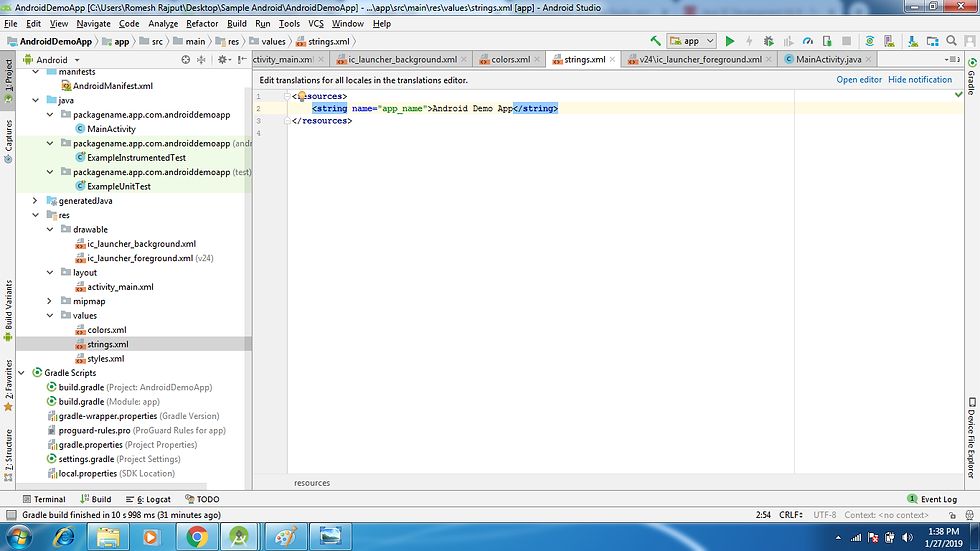
Task: Click Scroll from Source target icon
Action: click(x=186, y=60)
